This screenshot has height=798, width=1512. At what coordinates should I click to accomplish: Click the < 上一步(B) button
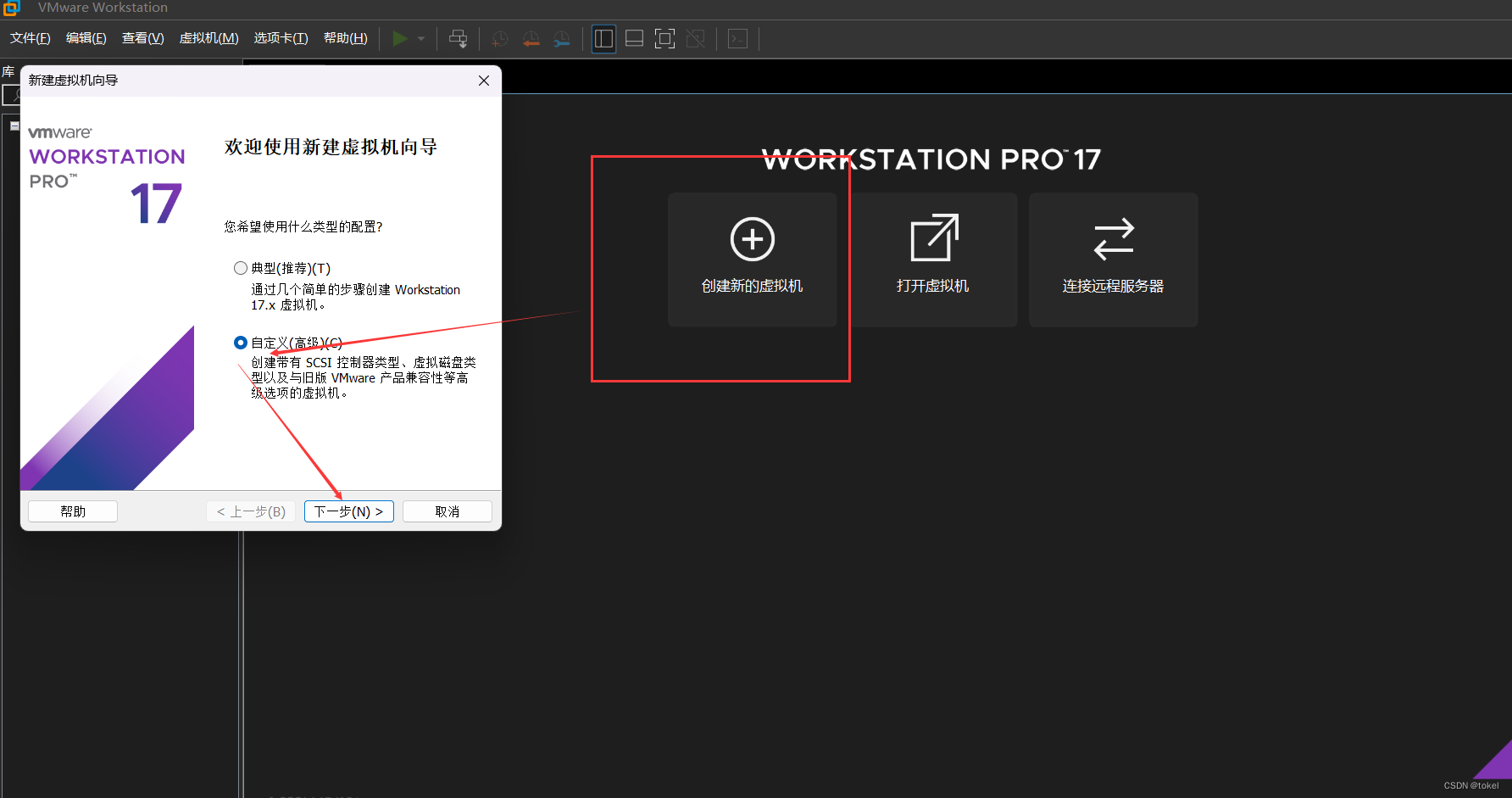(251, 511)
